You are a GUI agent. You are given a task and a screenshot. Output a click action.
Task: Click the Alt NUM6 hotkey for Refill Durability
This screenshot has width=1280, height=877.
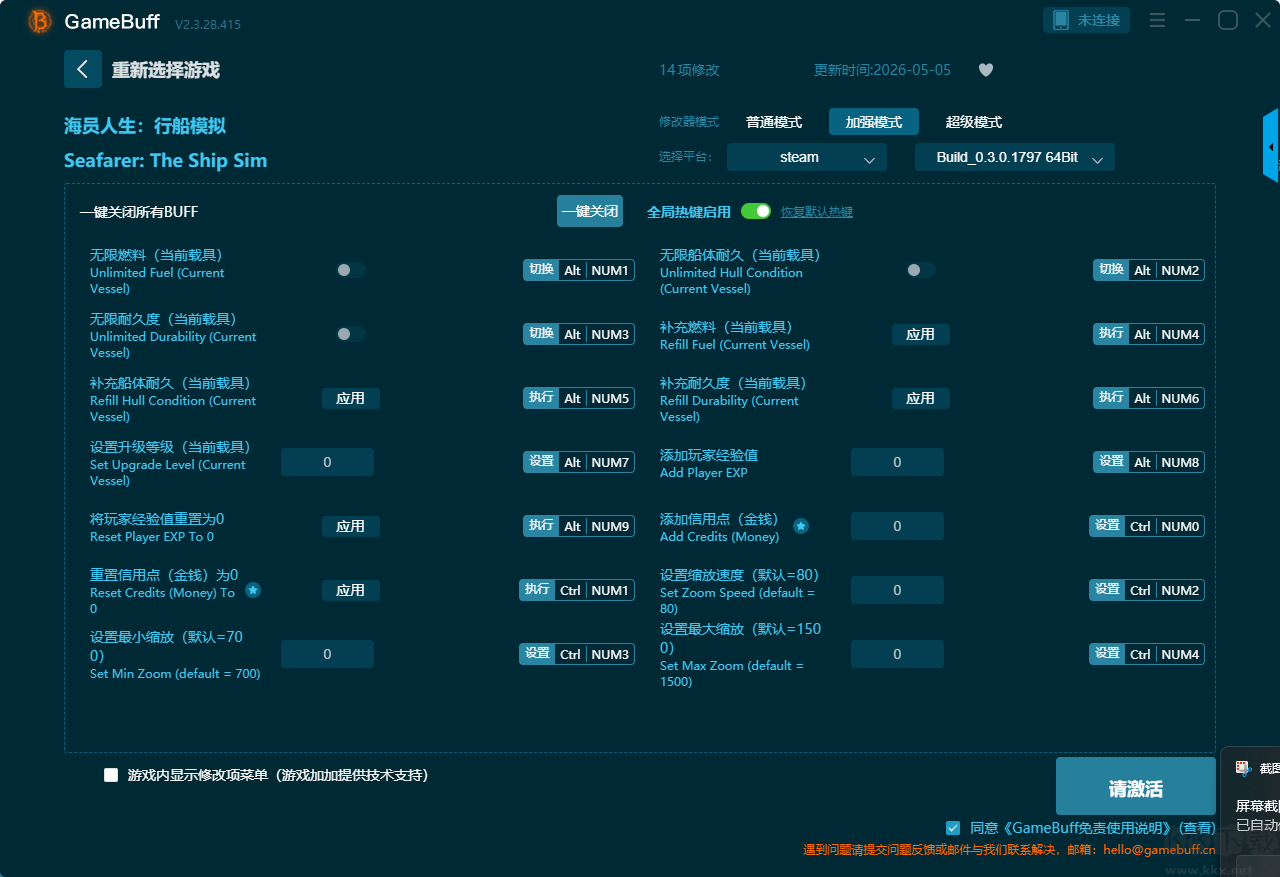pyautogui.click(x=1149, y=398)
